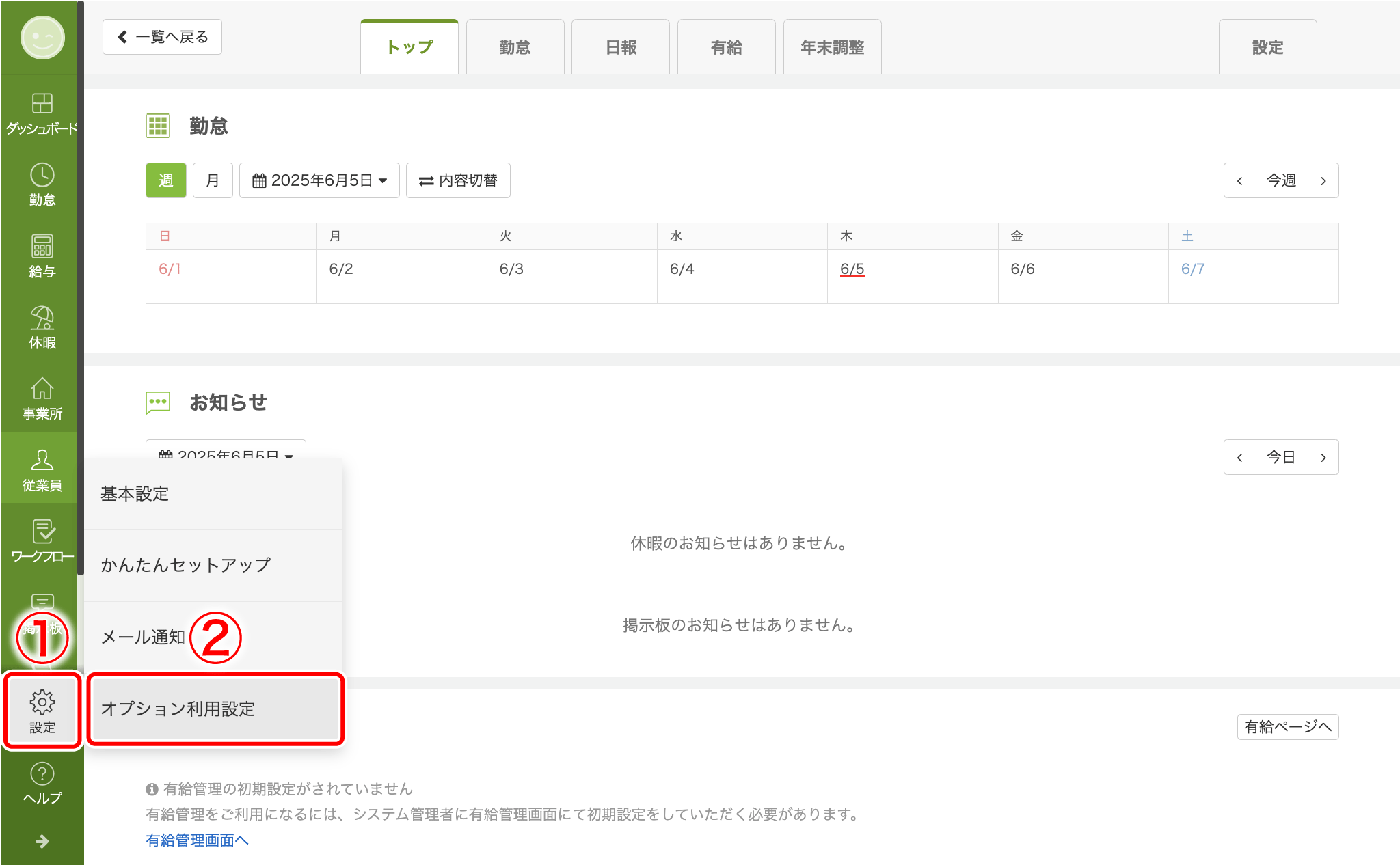This screenshot has width=1400, height=865.
Task: Choose オプション利用設定 menu item
Action: pos(215,709)
